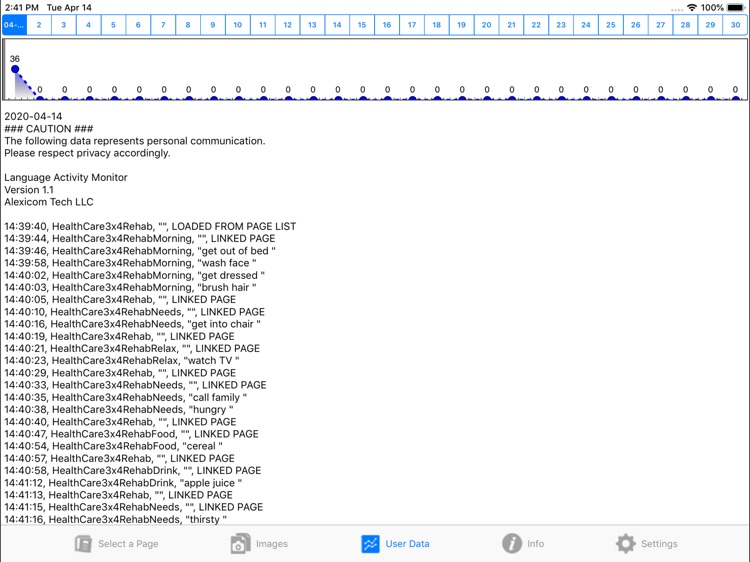This screenshot has width=750, height=562.
Task: Check the battery indicator in status bar
Action: click(736, 8)
